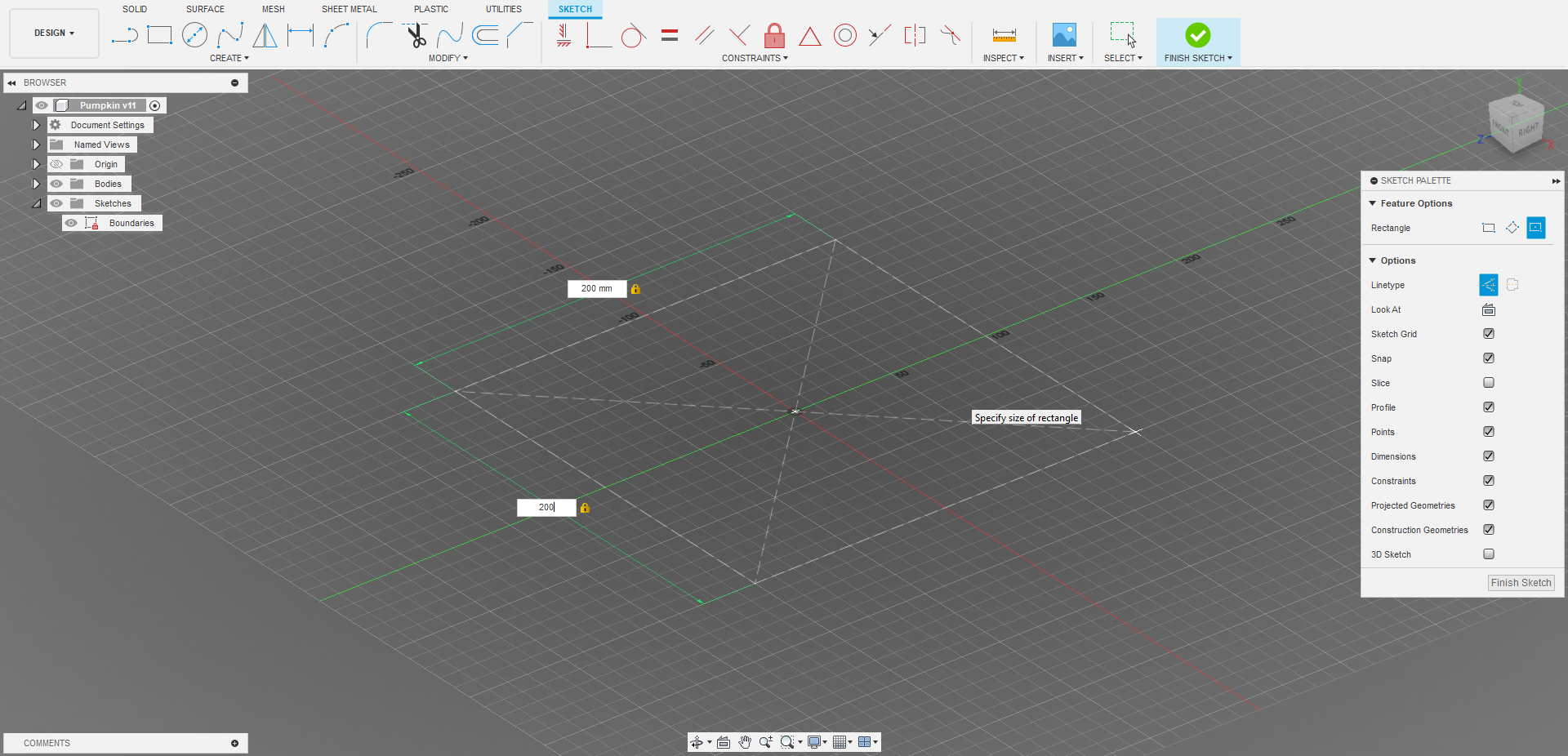Switch to the Sheet Metal tab

(x=350, y=9)
